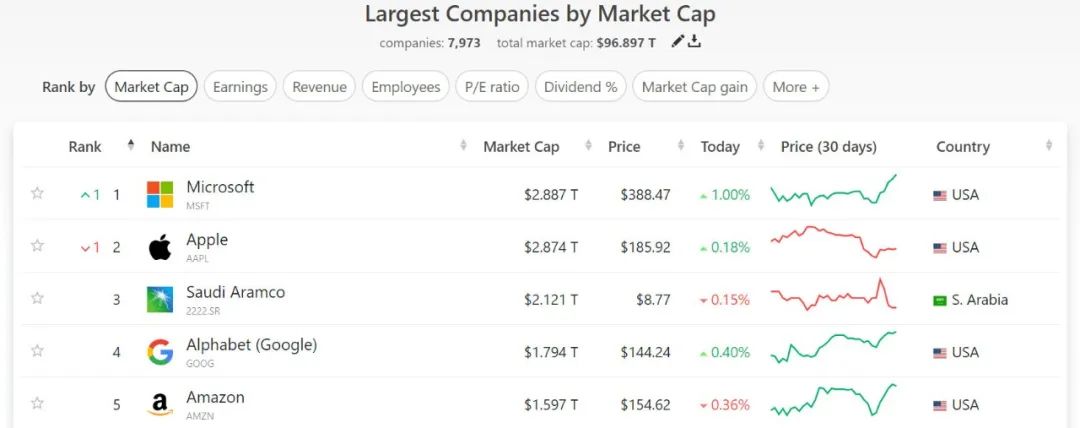Click the Amazon logo icon
The image size is (1080, 428).
pos(160,405)
